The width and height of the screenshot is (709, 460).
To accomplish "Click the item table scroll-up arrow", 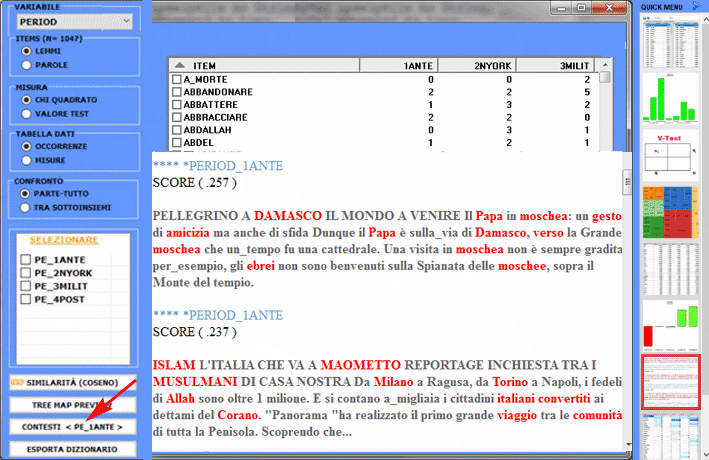I will tap(605, 65).
